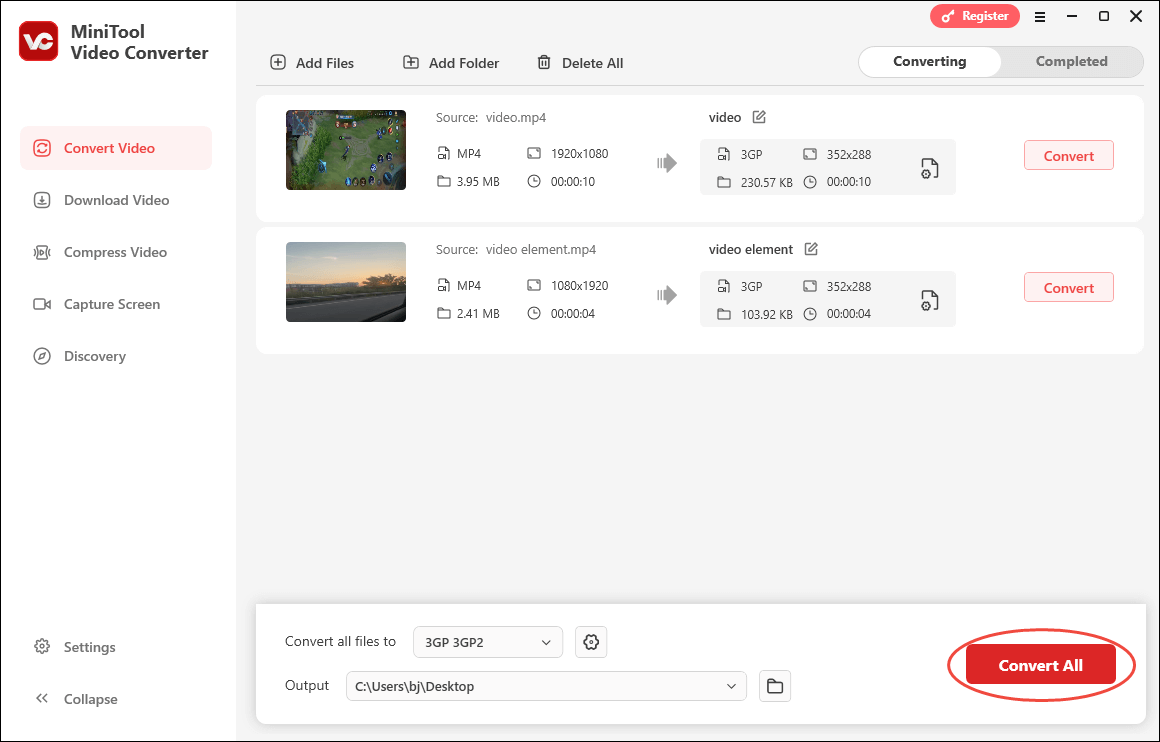Open the 3GP 3GP2 format dropdown
This screenshot has width=1160, height=742.
click(488, 642)
